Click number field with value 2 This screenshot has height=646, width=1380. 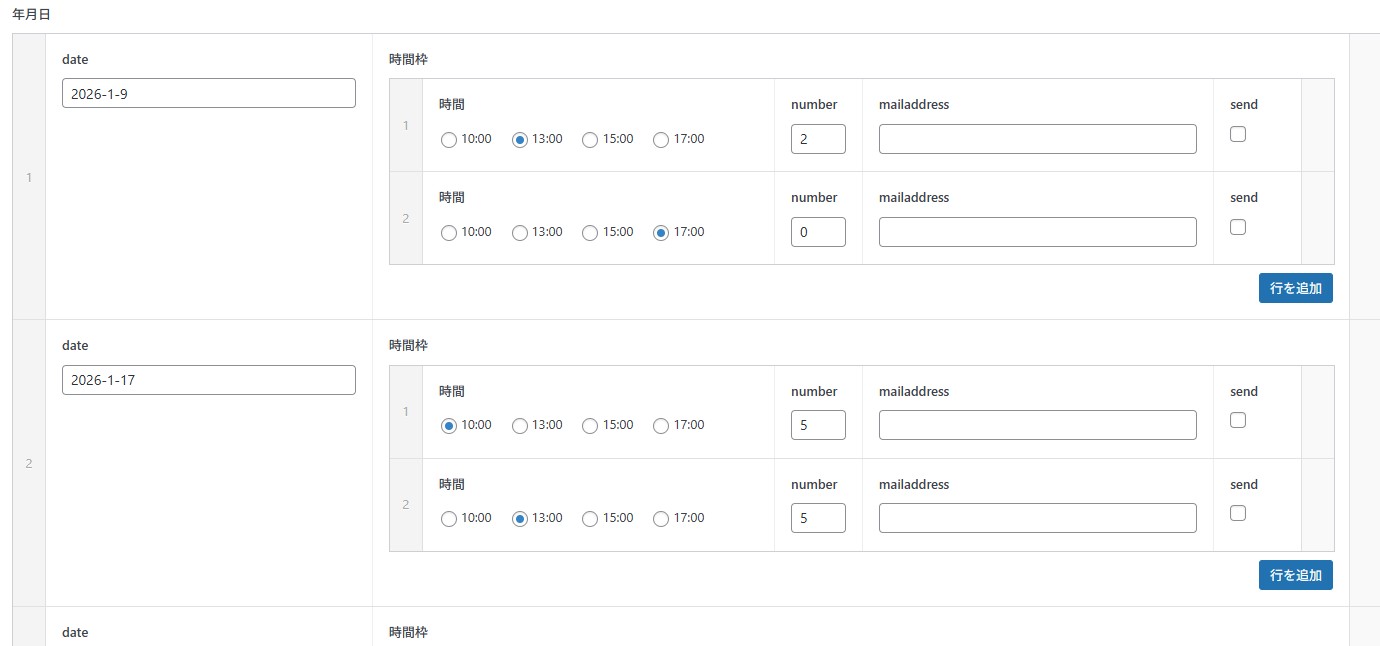click(x=817, y=139)
